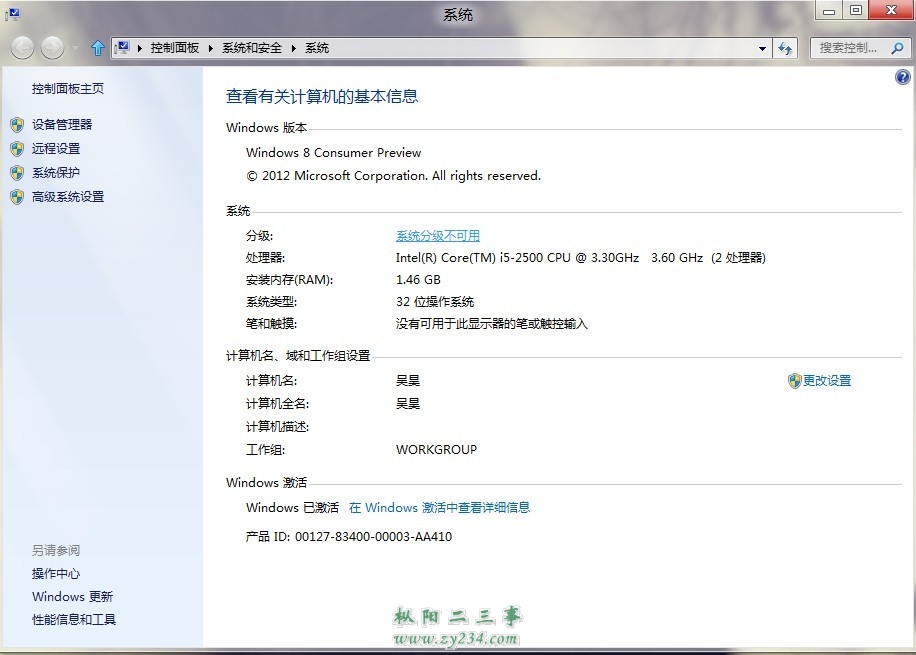
Task: Expand the chevron after 系统和安全
Action: 293,48
